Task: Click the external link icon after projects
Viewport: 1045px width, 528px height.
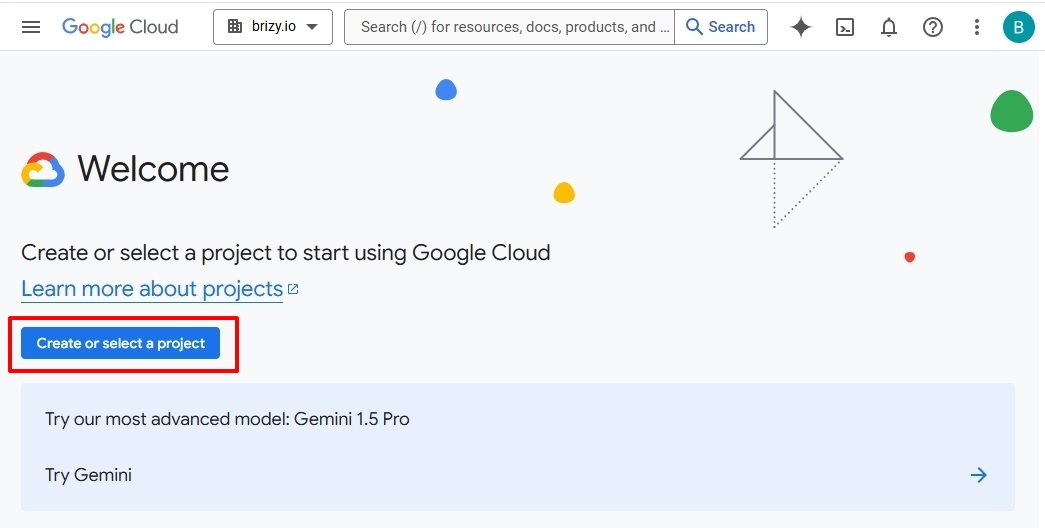Action: [293, 289]
